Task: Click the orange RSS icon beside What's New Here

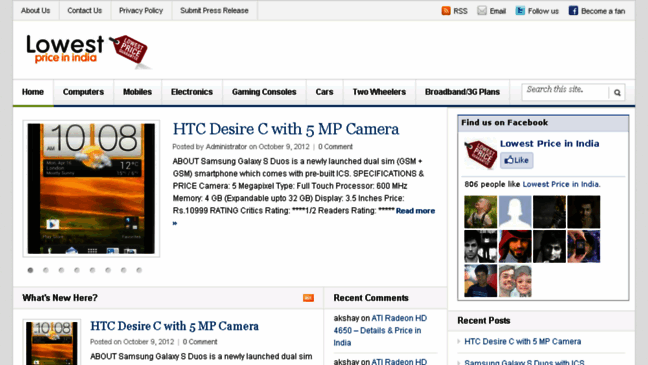Action: pos(308,298)
